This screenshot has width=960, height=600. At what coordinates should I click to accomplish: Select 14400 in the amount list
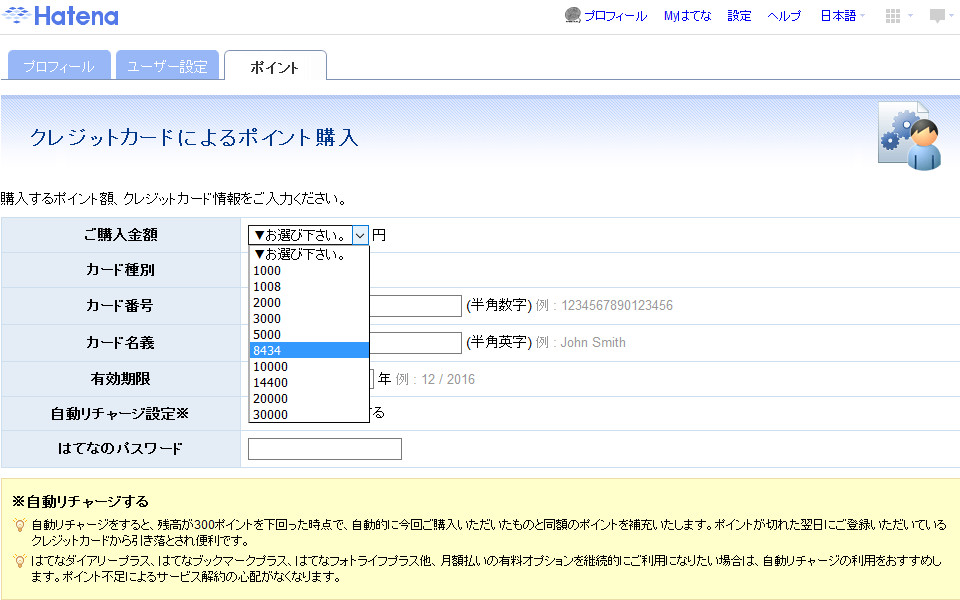pyautogui.click(x=309, y=382)
